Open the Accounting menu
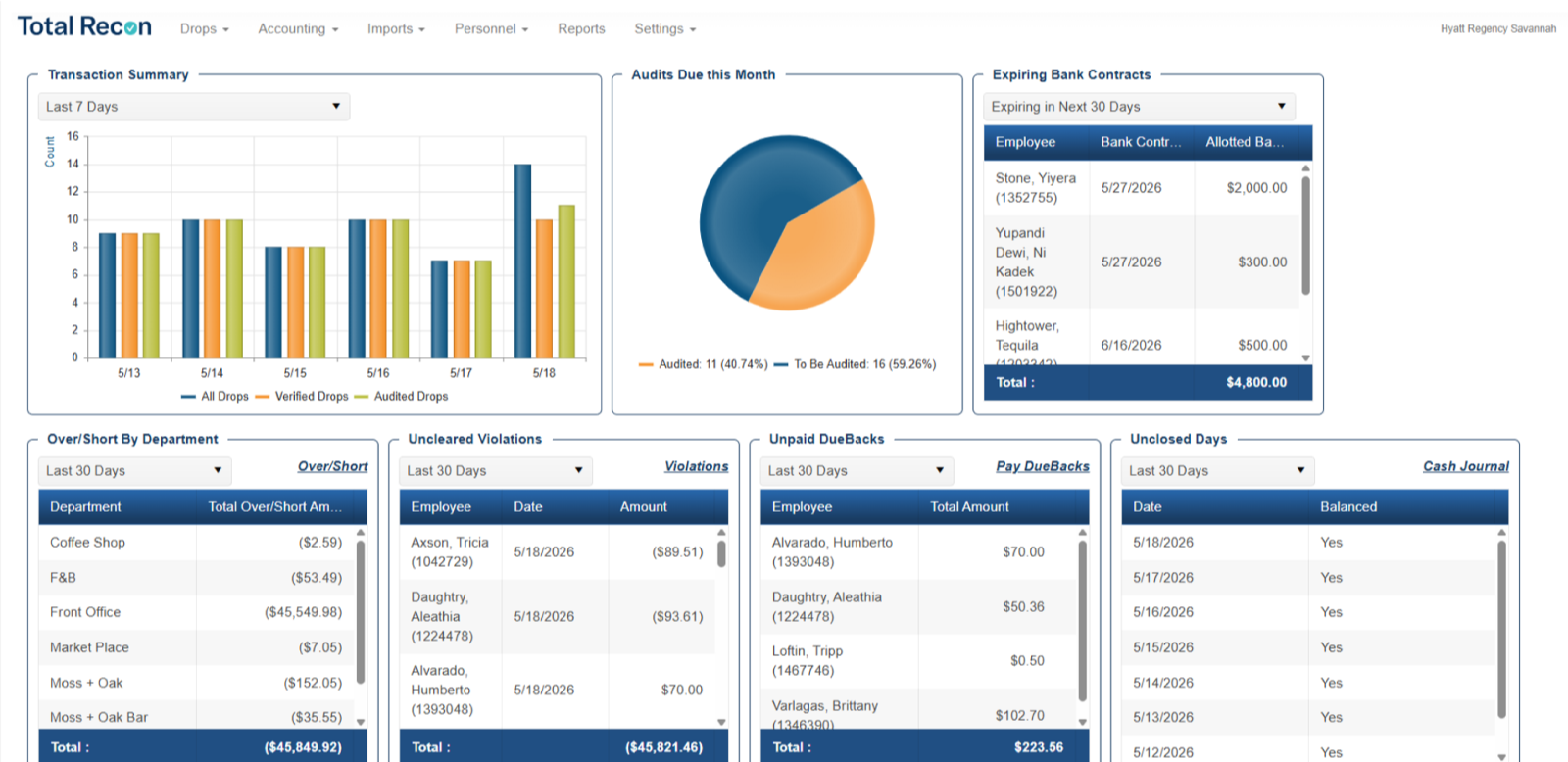Screen dimensions: 1568x762 298,29
